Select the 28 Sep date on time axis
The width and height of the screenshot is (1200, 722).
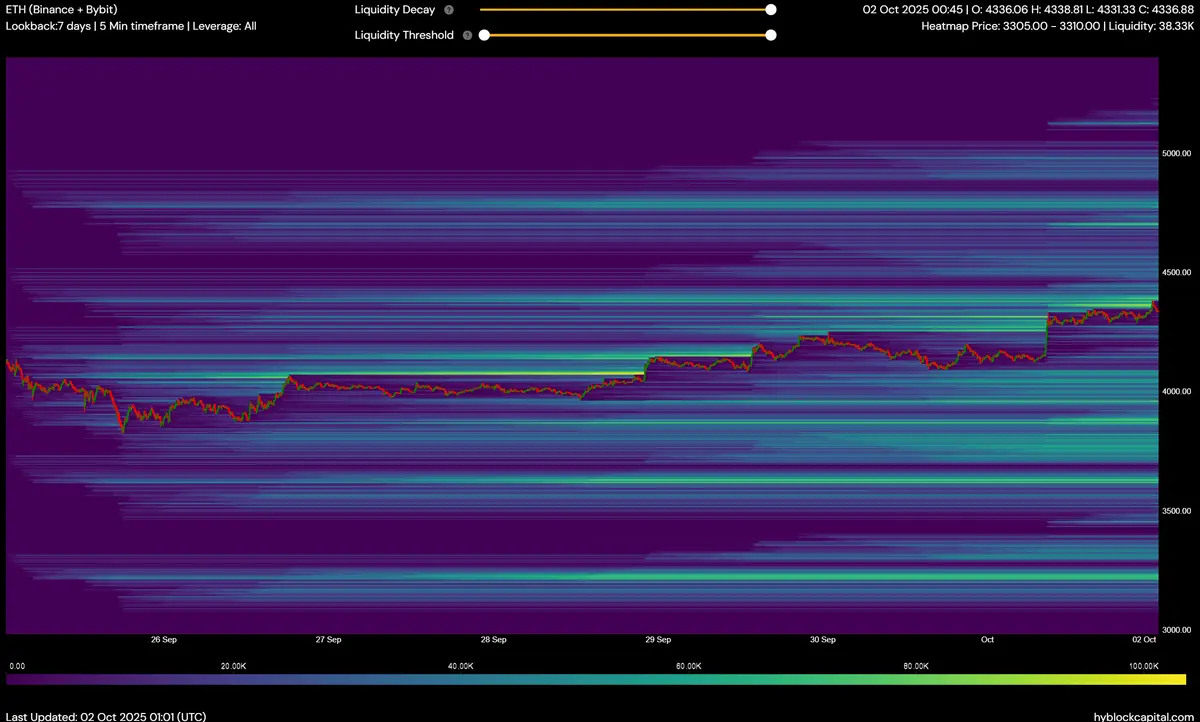[x=493, y=639]
